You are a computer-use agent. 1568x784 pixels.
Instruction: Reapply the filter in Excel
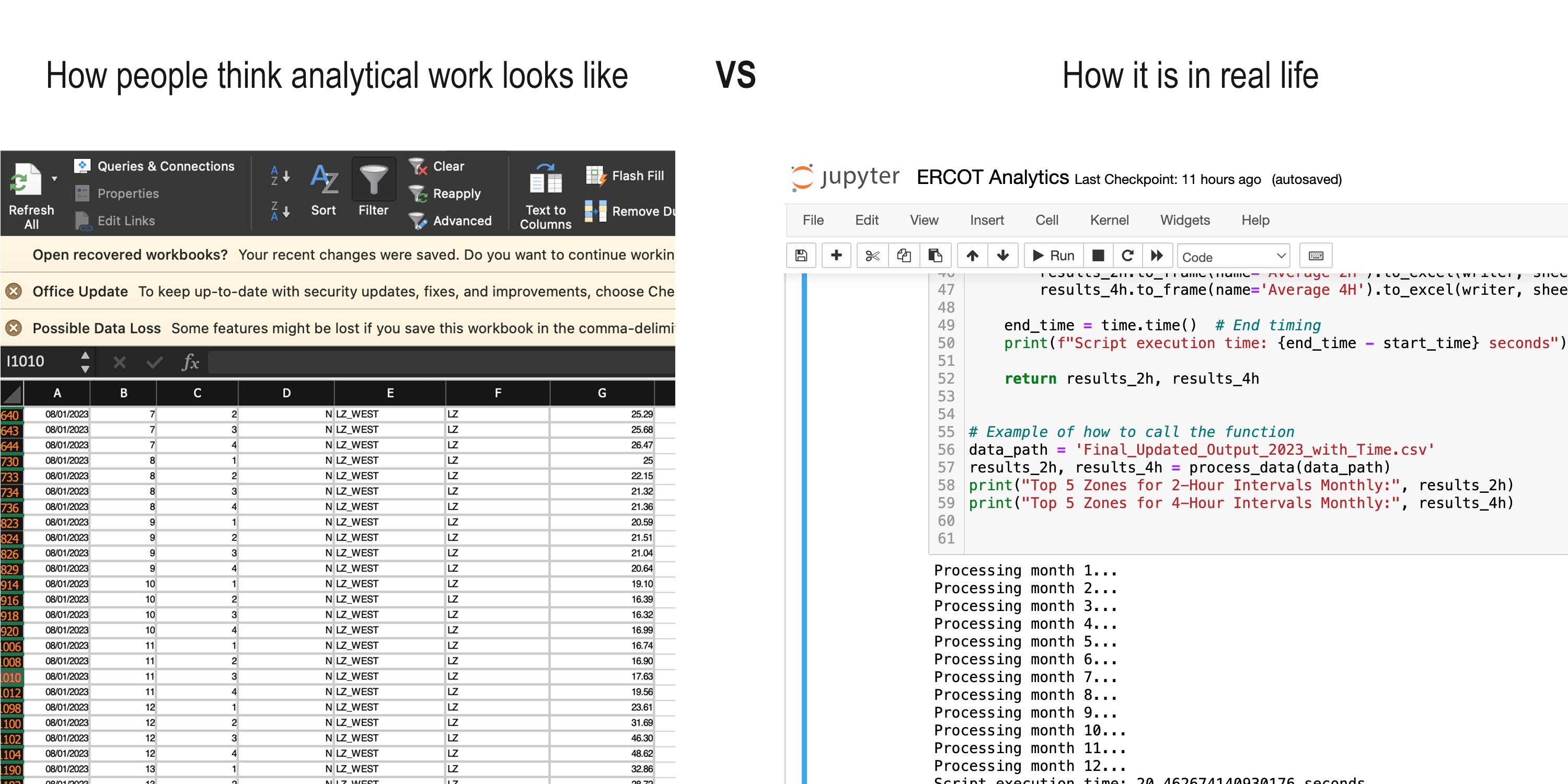445,193
